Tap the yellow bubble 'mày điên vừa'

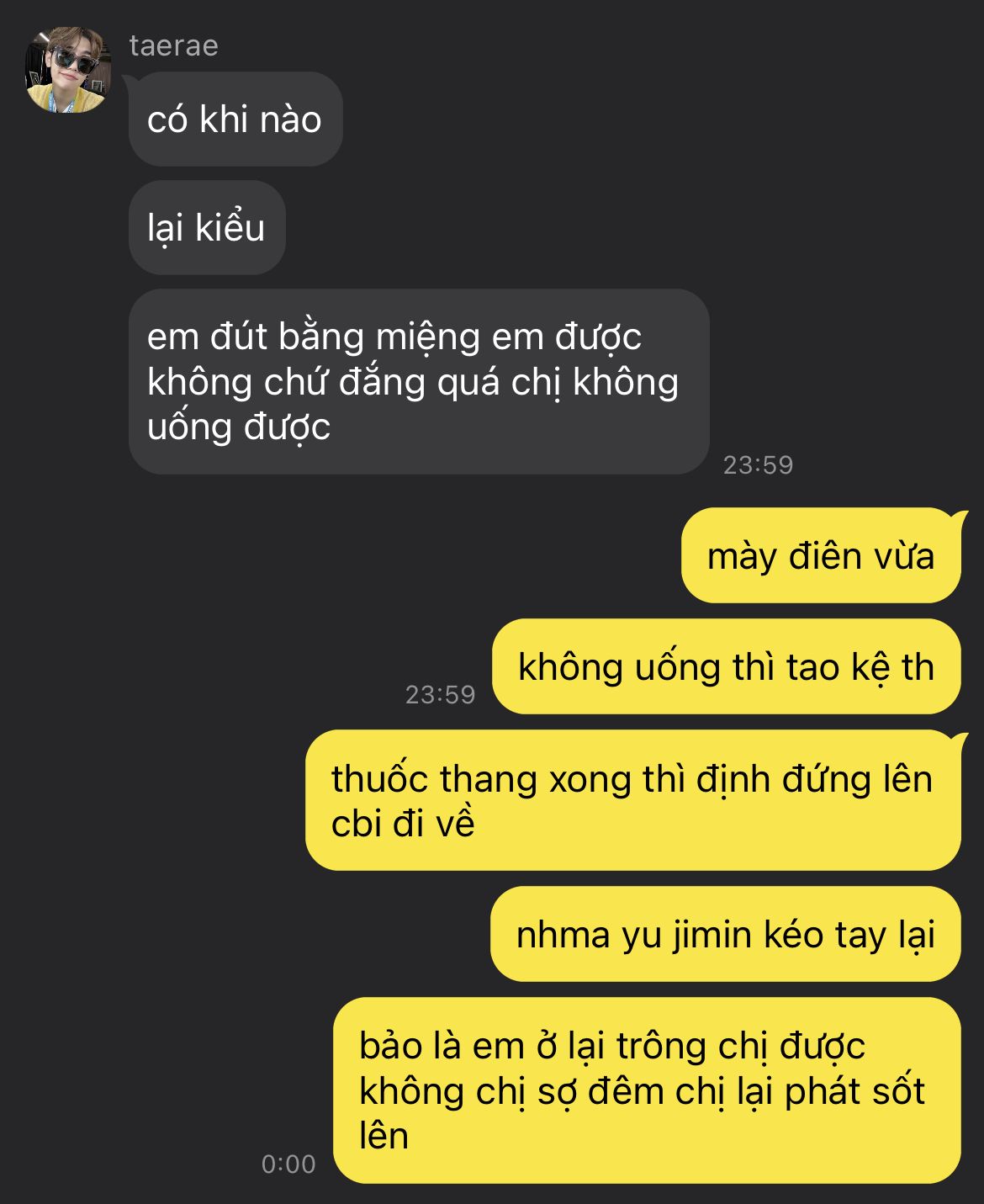click(x=821, y=555)
